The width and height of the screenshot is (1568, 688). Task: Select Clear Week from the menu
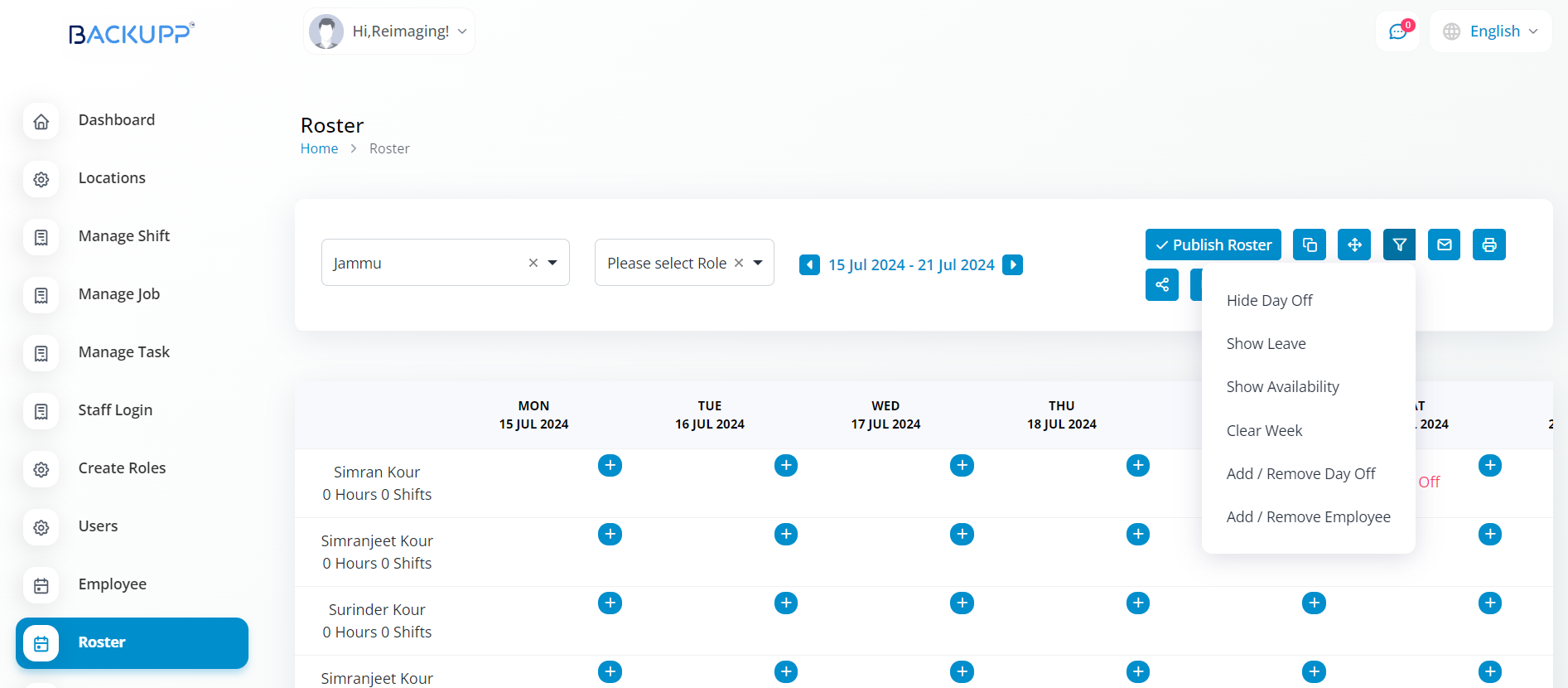point(1264,430)
